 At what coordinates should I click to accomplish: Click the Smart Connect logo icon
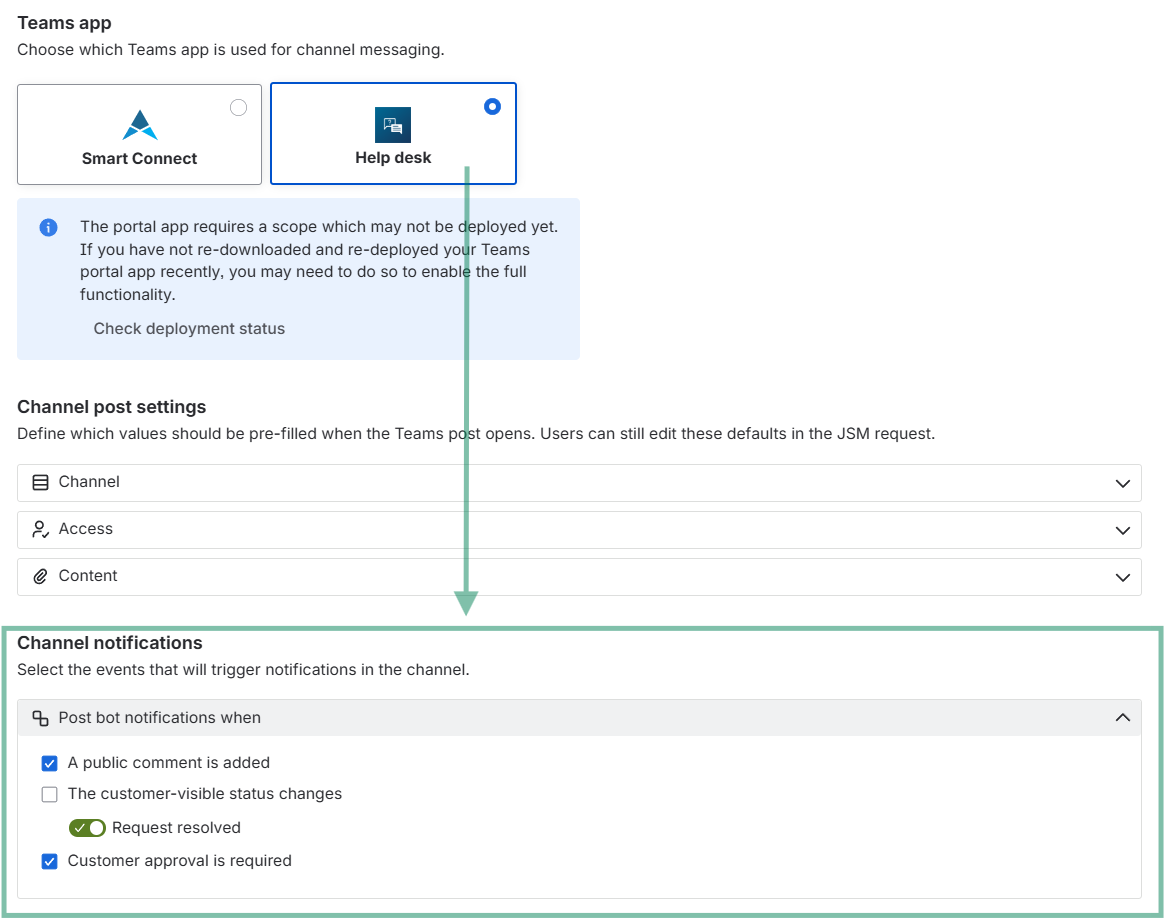tap(140, 125)
